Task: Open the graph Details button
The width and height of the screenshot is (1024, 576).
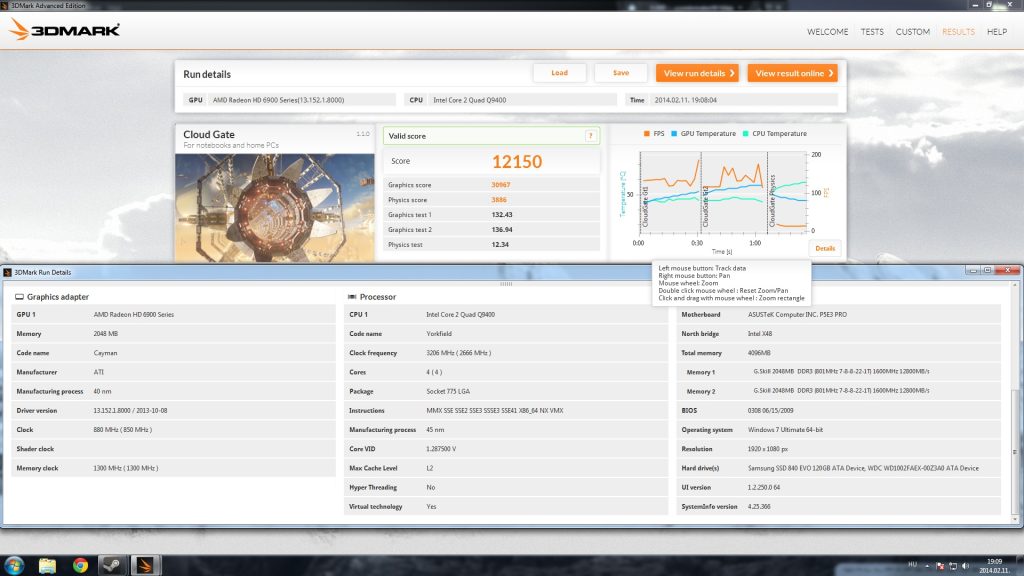Action: point(824,248)
